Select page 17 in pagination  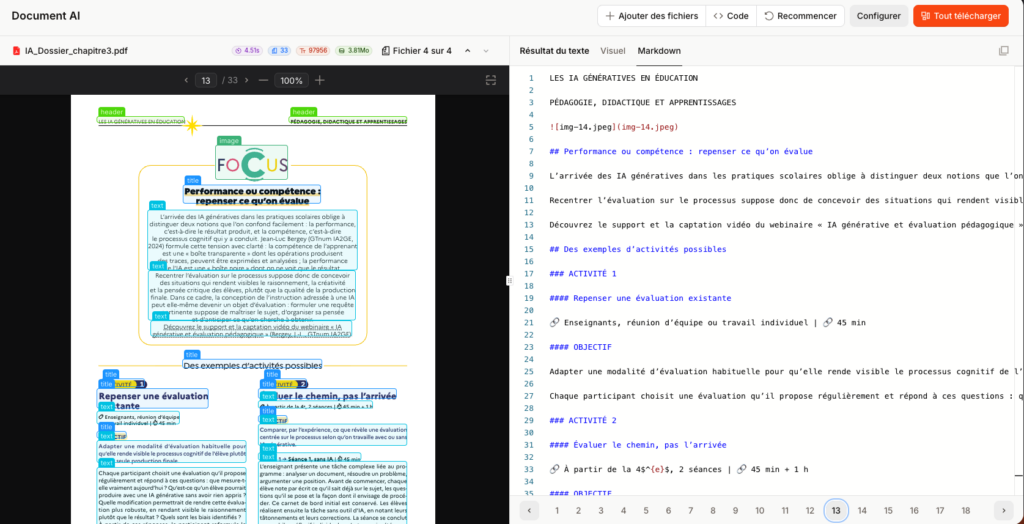click(940, 510)
